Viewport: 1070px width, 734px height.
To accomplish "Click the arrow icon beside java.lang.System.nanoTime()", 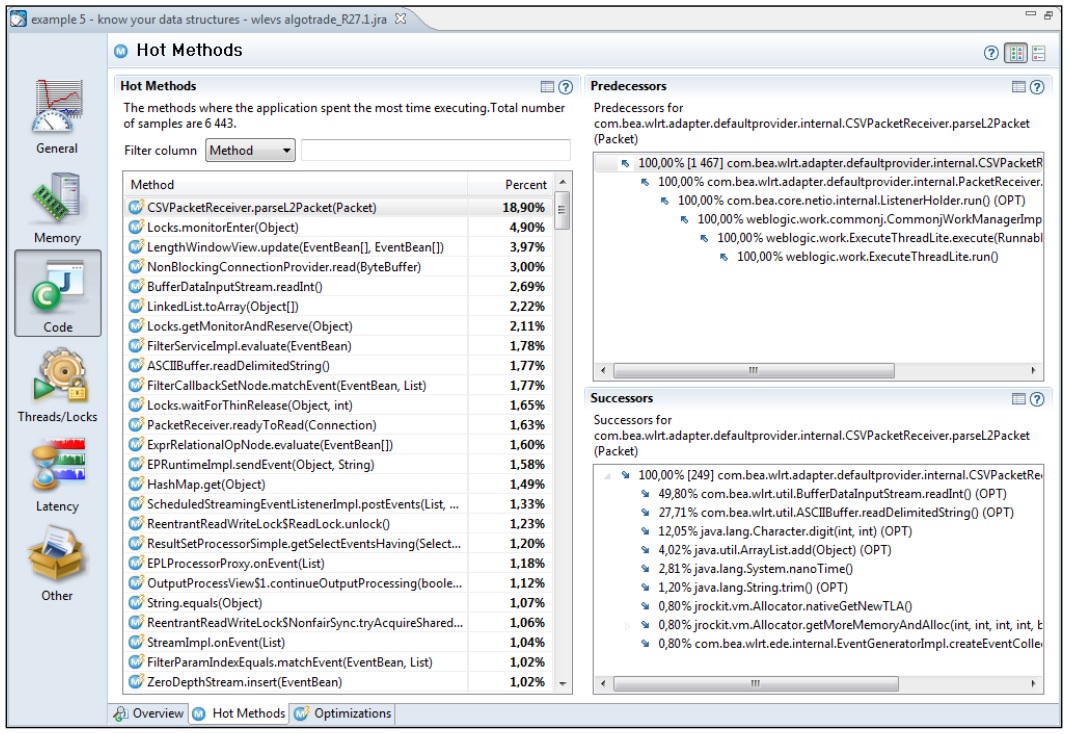I will click(646, 569).
